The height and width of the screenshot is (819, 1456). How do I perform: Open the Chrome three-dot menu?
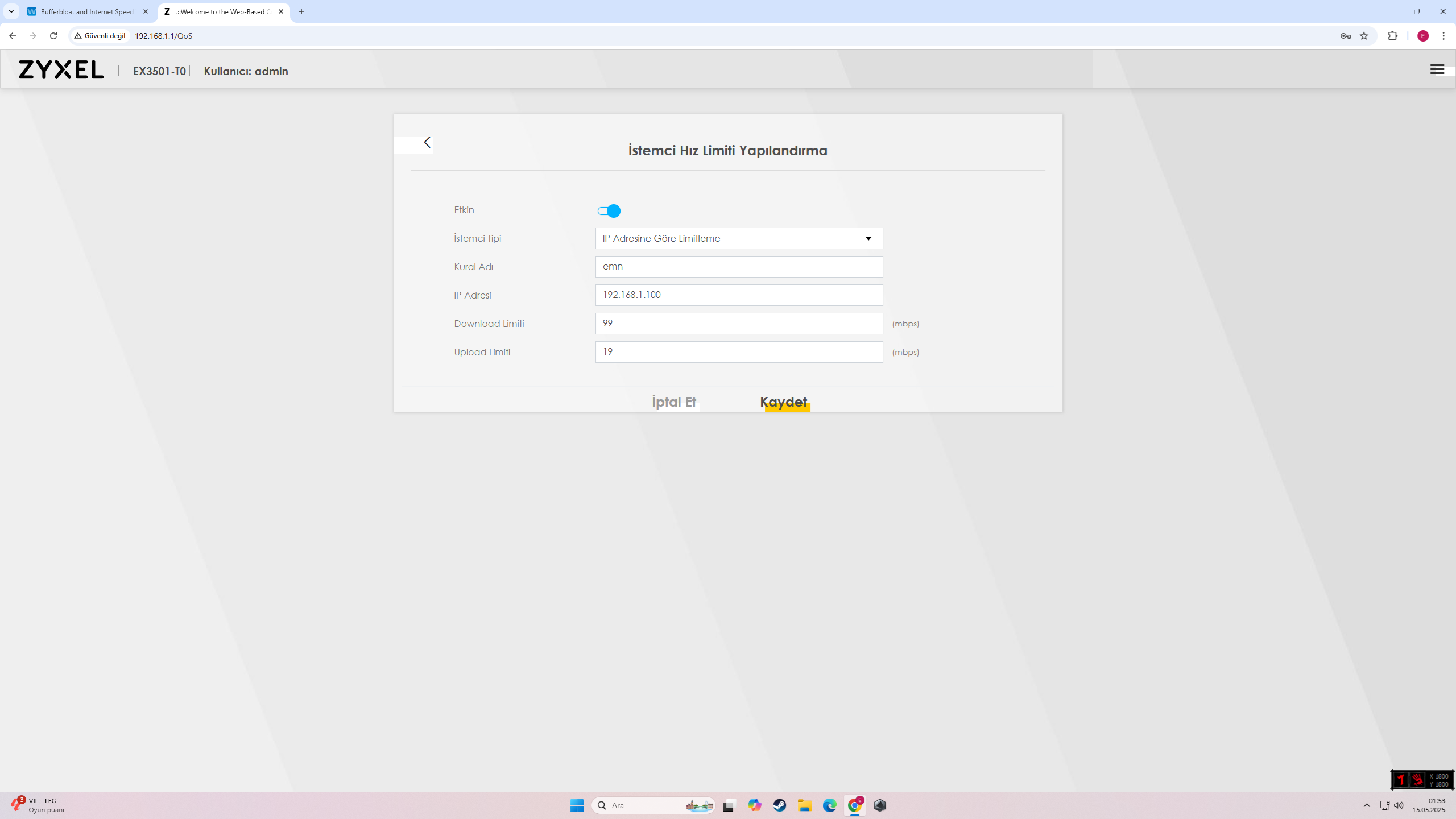(x=1443, y=36)
